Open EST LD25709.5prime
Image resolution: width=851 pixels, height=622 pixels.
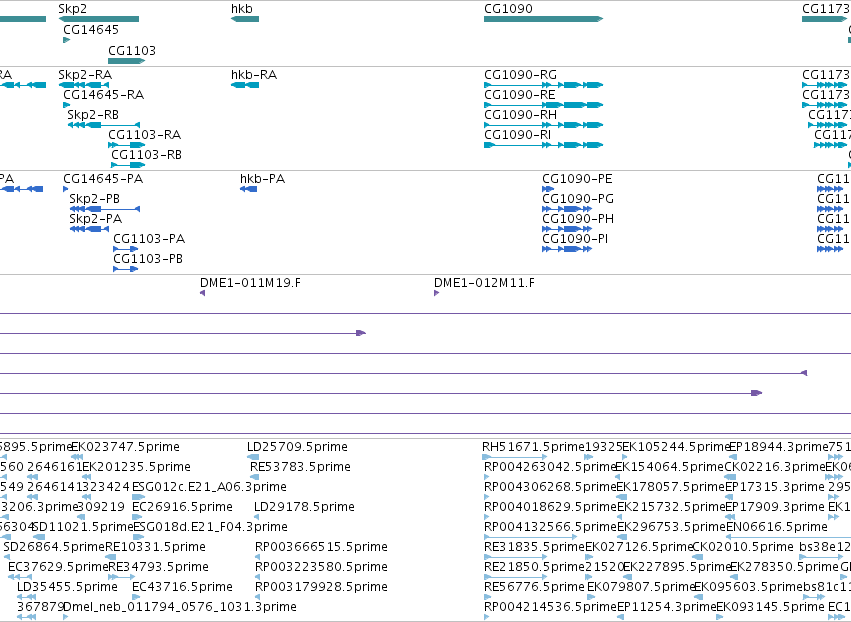tap(297, 447)
